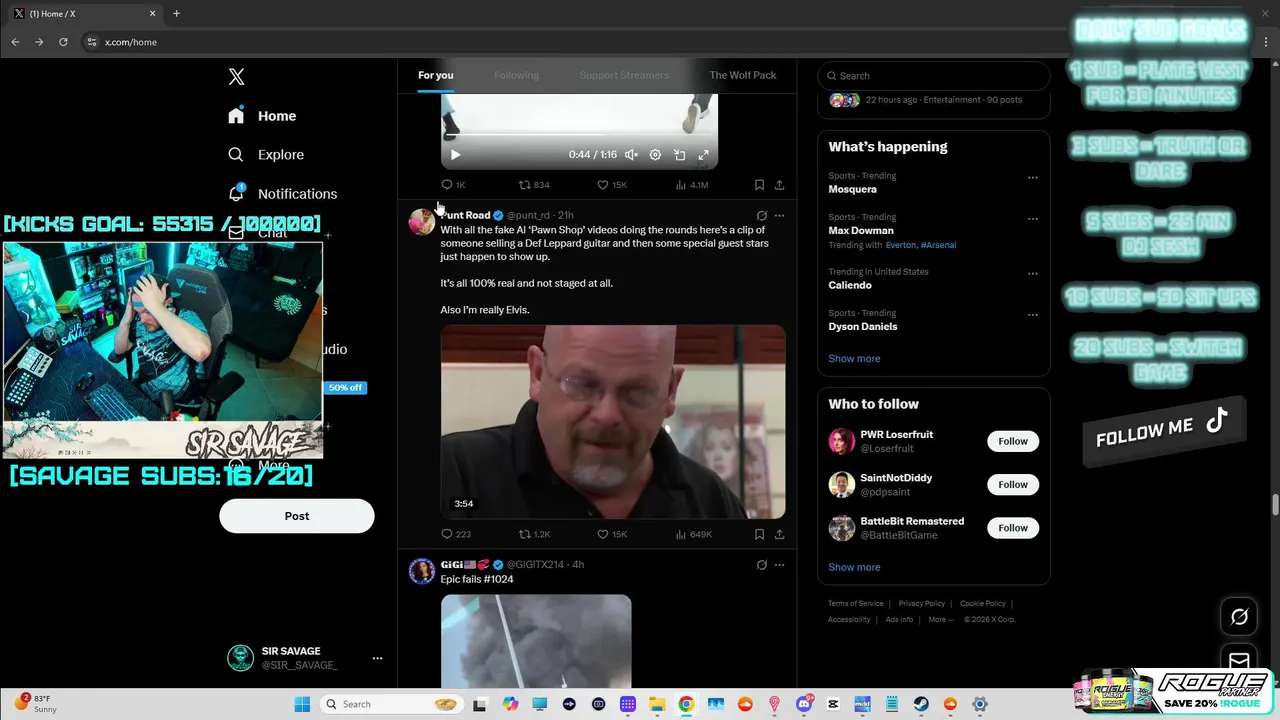The height and width of the screenshot is (720, 1280).
Task: Play the Pawn Shop video thumbnail
Action: point(613,422)
